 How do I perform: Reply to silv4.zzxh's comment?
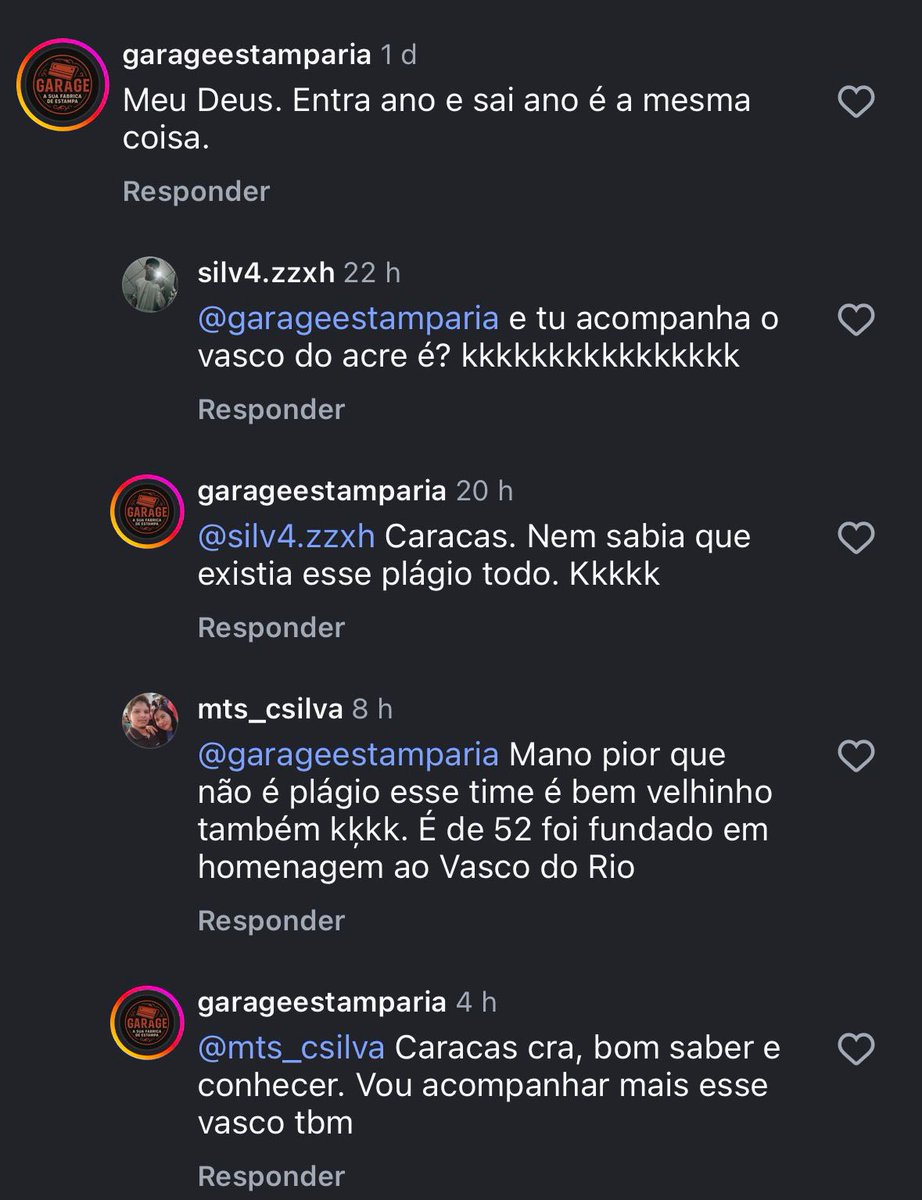point(271,409)
